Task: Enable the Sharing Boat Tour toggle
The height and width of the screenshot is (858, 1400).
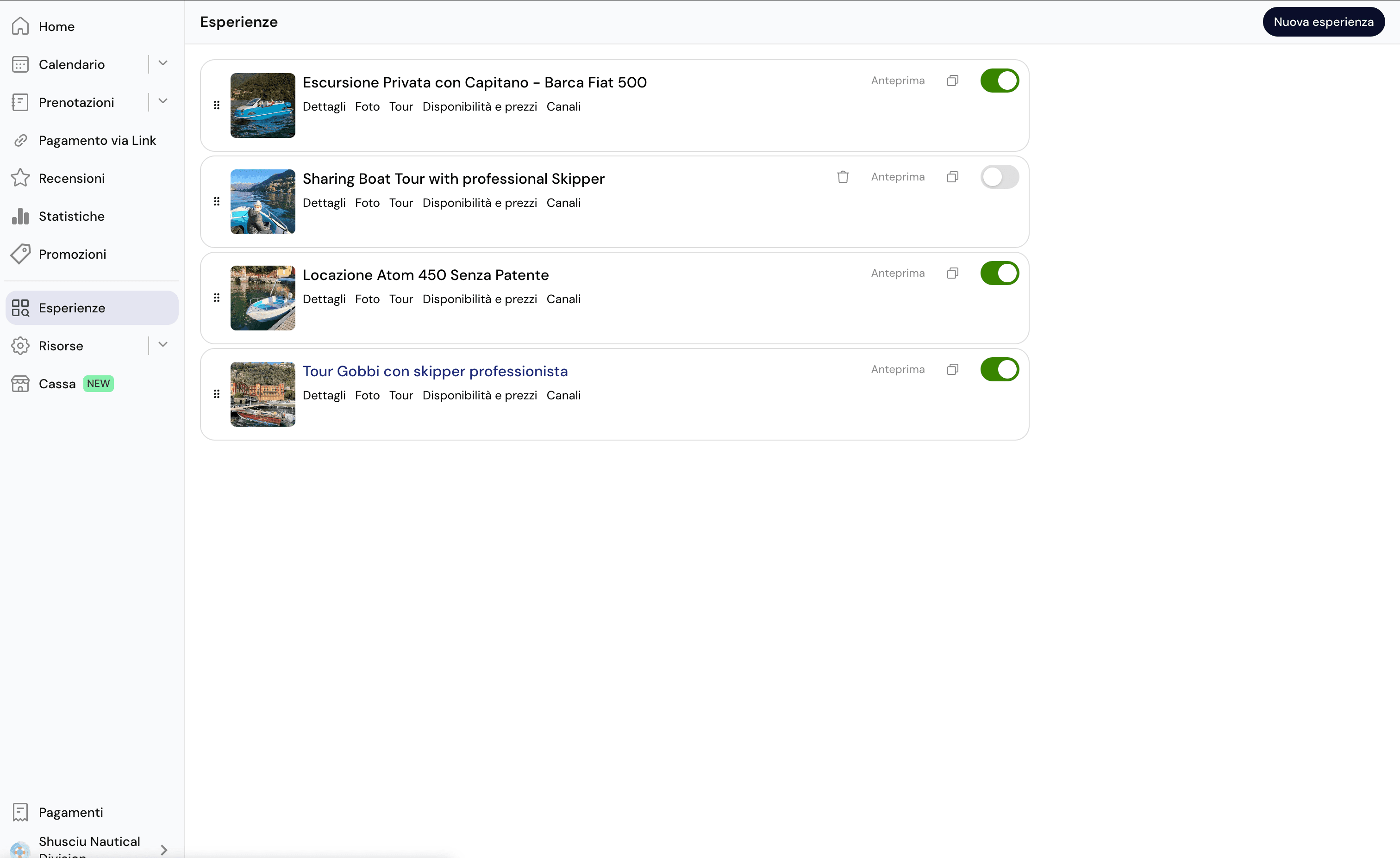Action: click(1000, 177)
